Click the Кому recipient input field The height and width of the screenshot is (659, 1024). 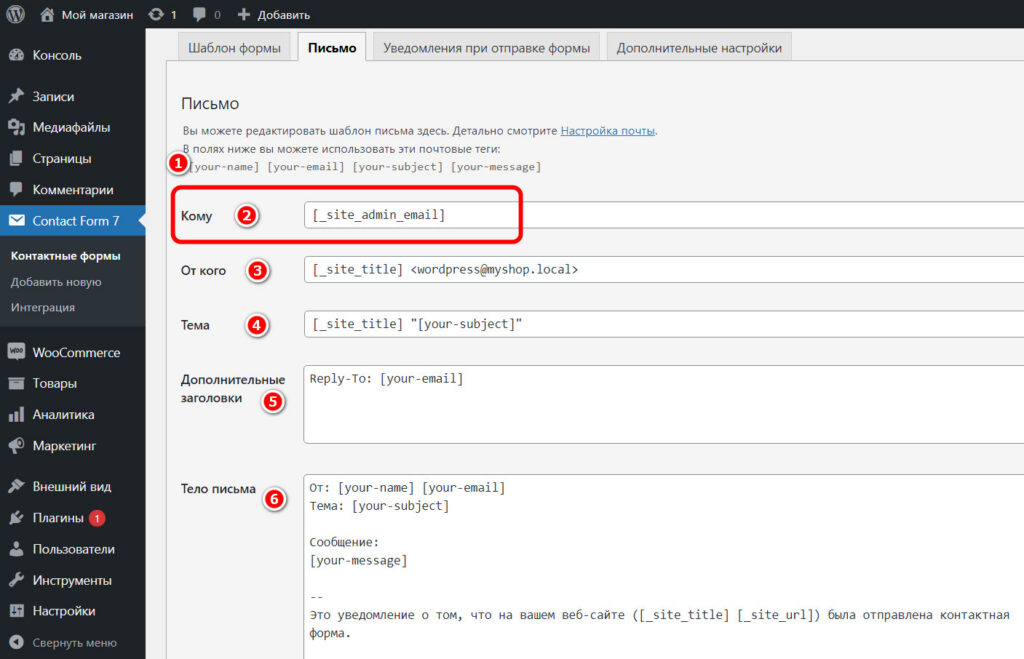point(664,215)
